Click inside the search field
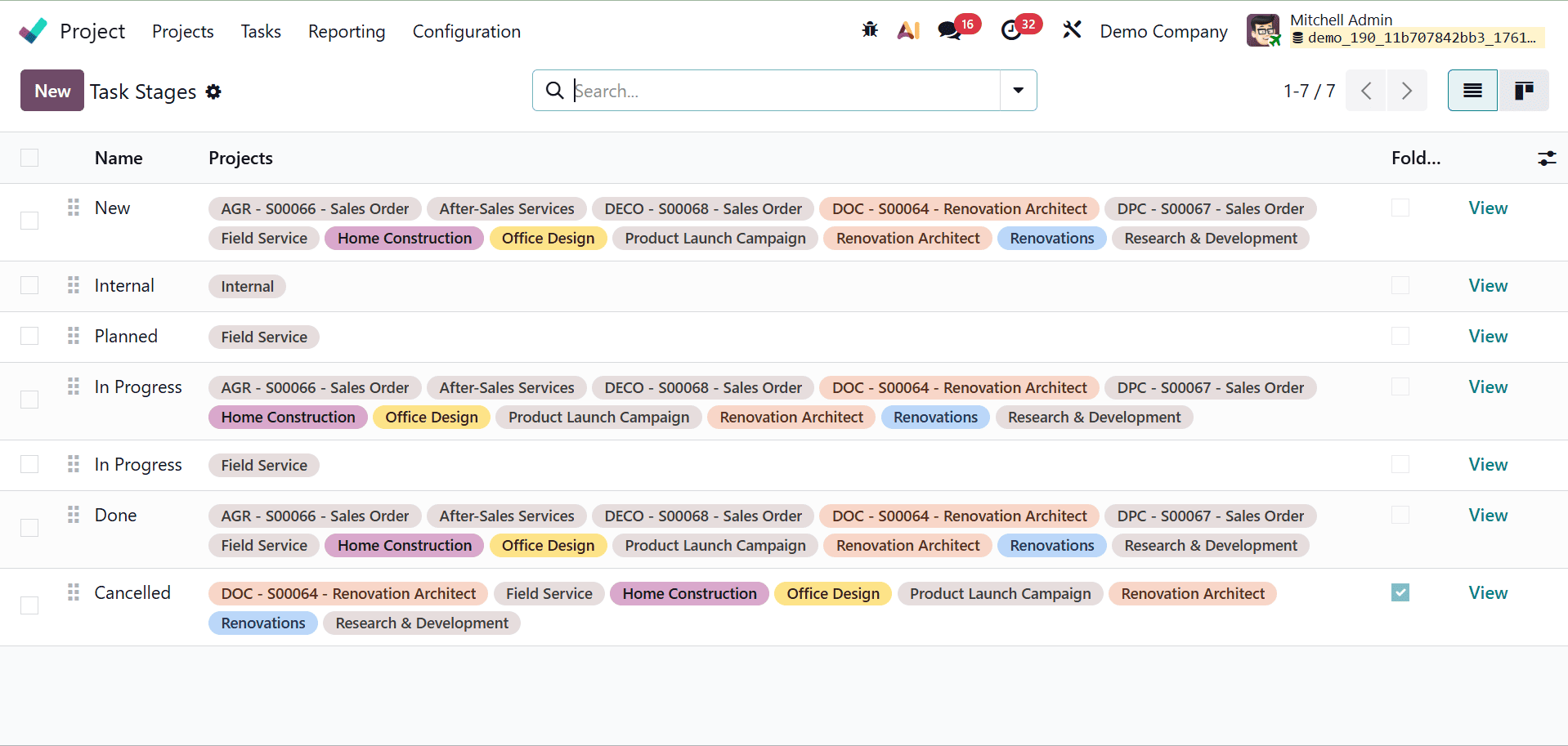The image size is (1568, 746). pyautogui.click(x=777, y=90)
